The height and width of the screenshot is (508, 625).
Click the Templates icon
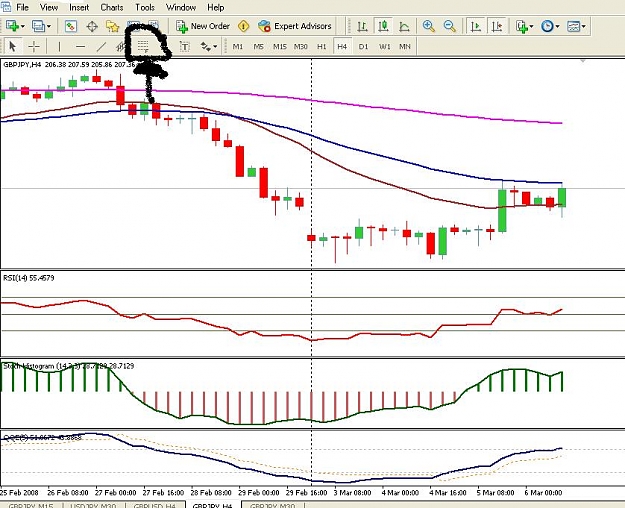click(573, 26)
